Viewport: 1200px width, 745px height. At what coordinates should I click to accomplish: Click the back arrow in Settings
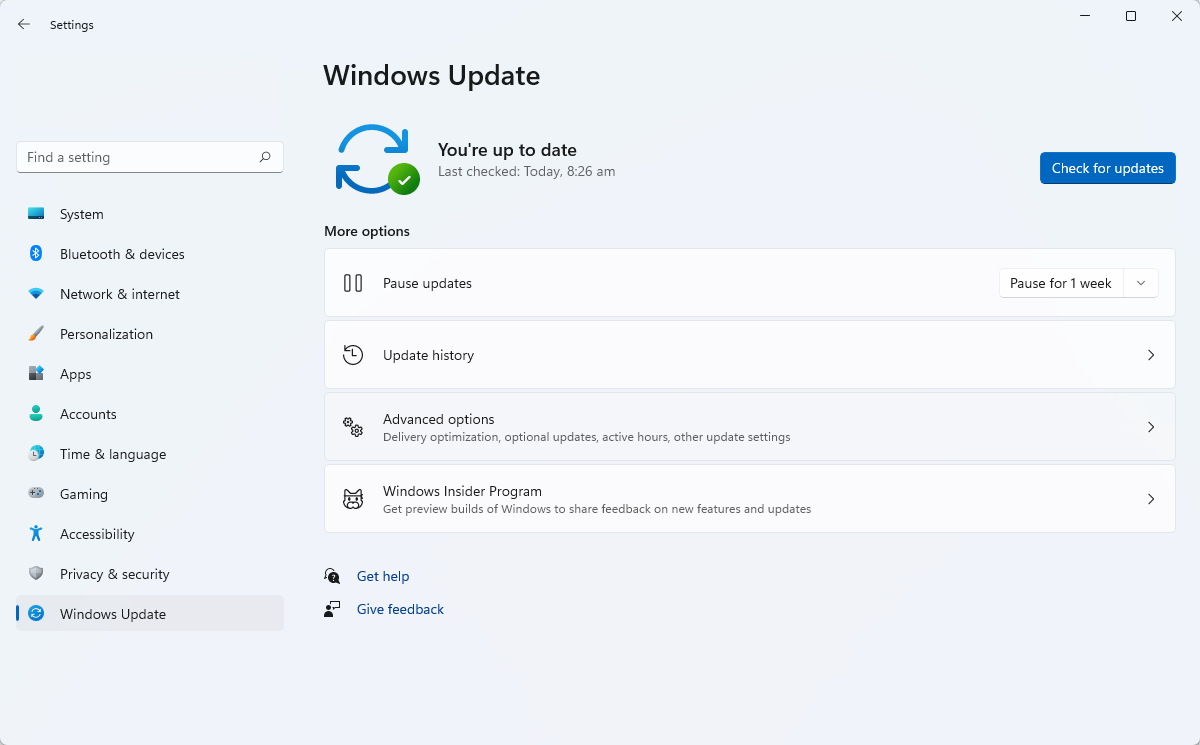[x=24, y=25]
